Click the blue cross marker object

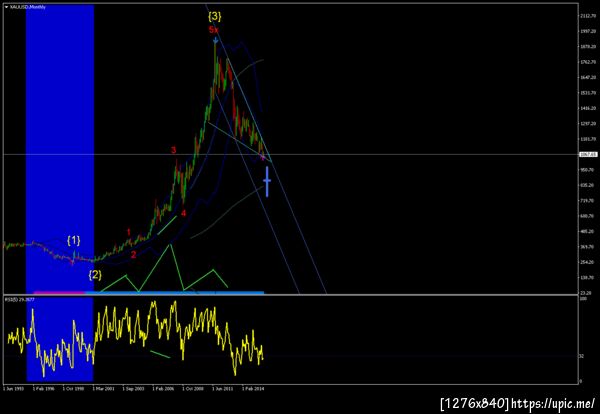267,181
